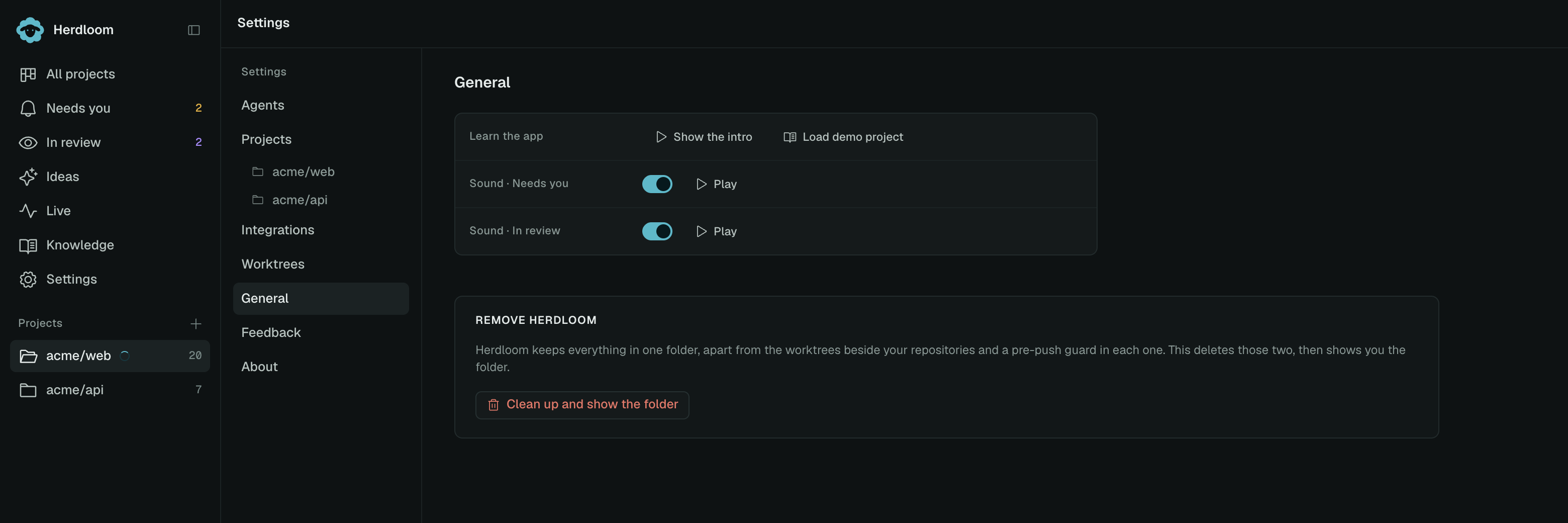
Task: Toggle Sound Needs you switch
Action: tap(657, 184)
